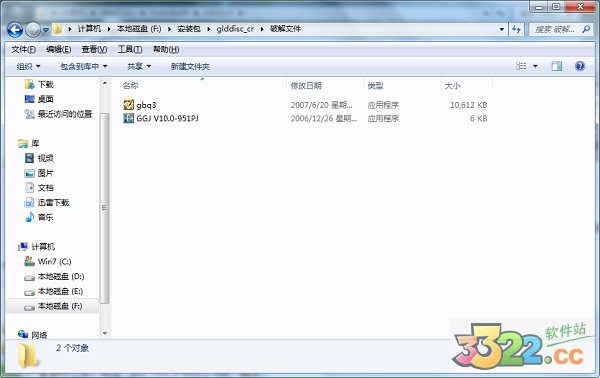Open the 音乐 library

(x=46, y=217)
